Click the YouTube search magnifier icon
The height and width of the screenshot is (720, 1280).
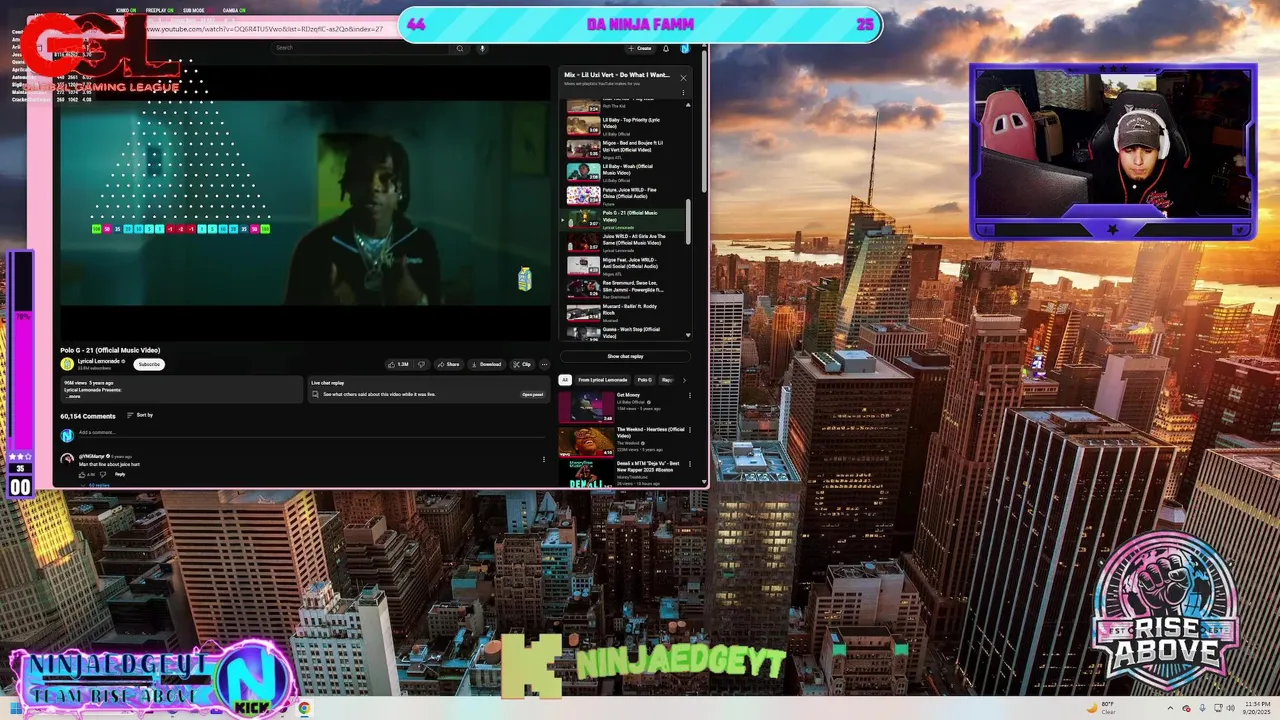pyautogui.click(x=460, y=48)
